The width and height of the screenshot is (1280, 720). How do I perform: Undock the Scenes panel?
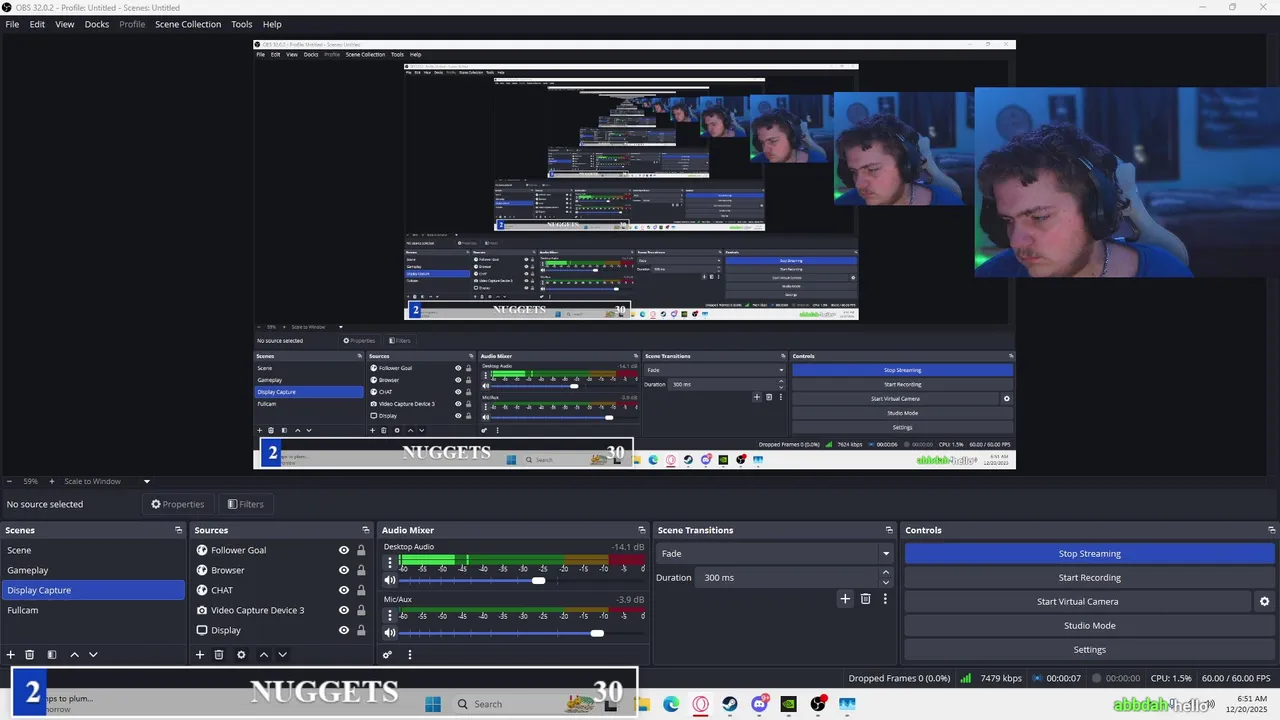click(179, 530)
